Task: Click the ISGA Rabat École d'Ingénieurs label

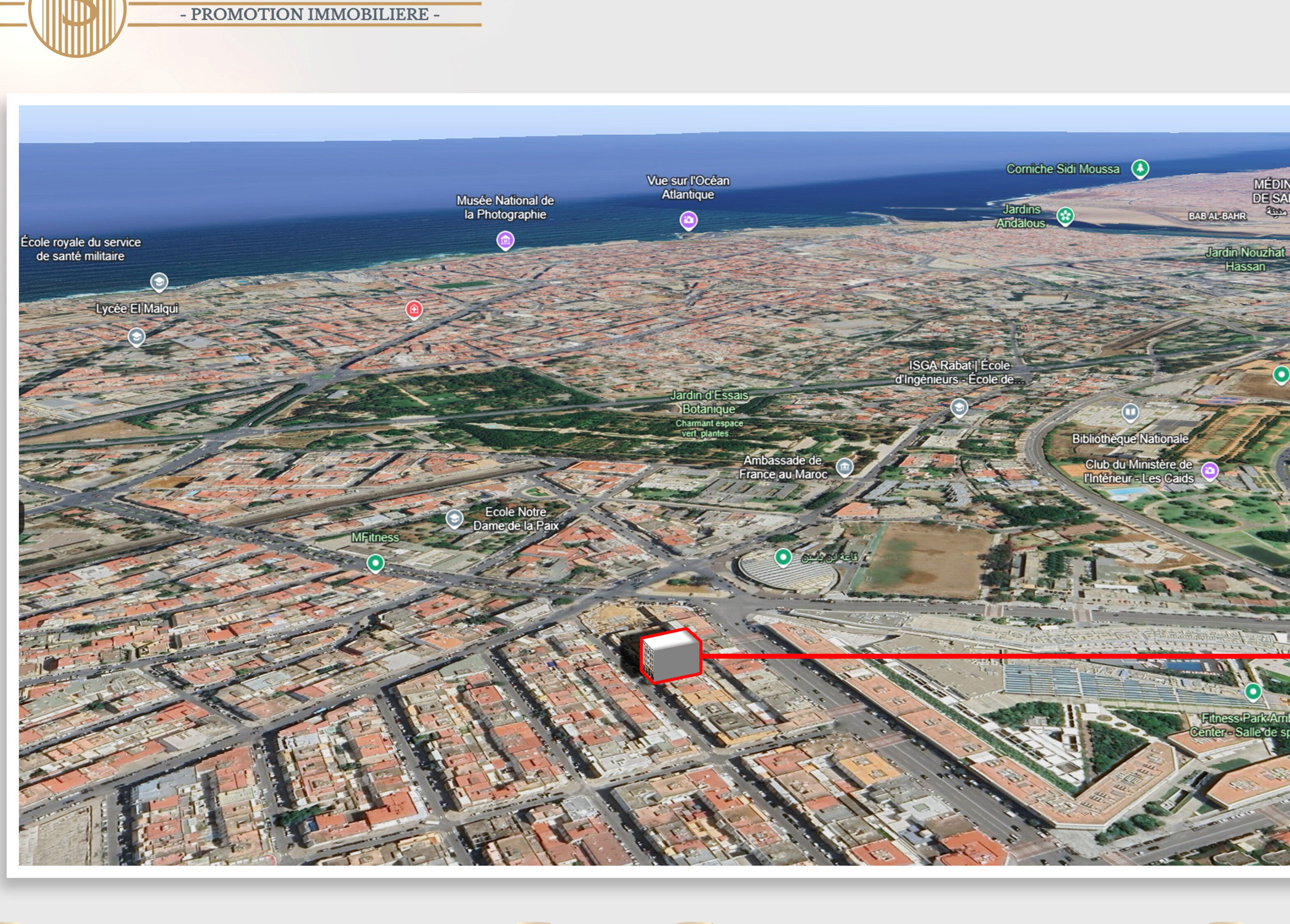Action: (x=959, y=372)
